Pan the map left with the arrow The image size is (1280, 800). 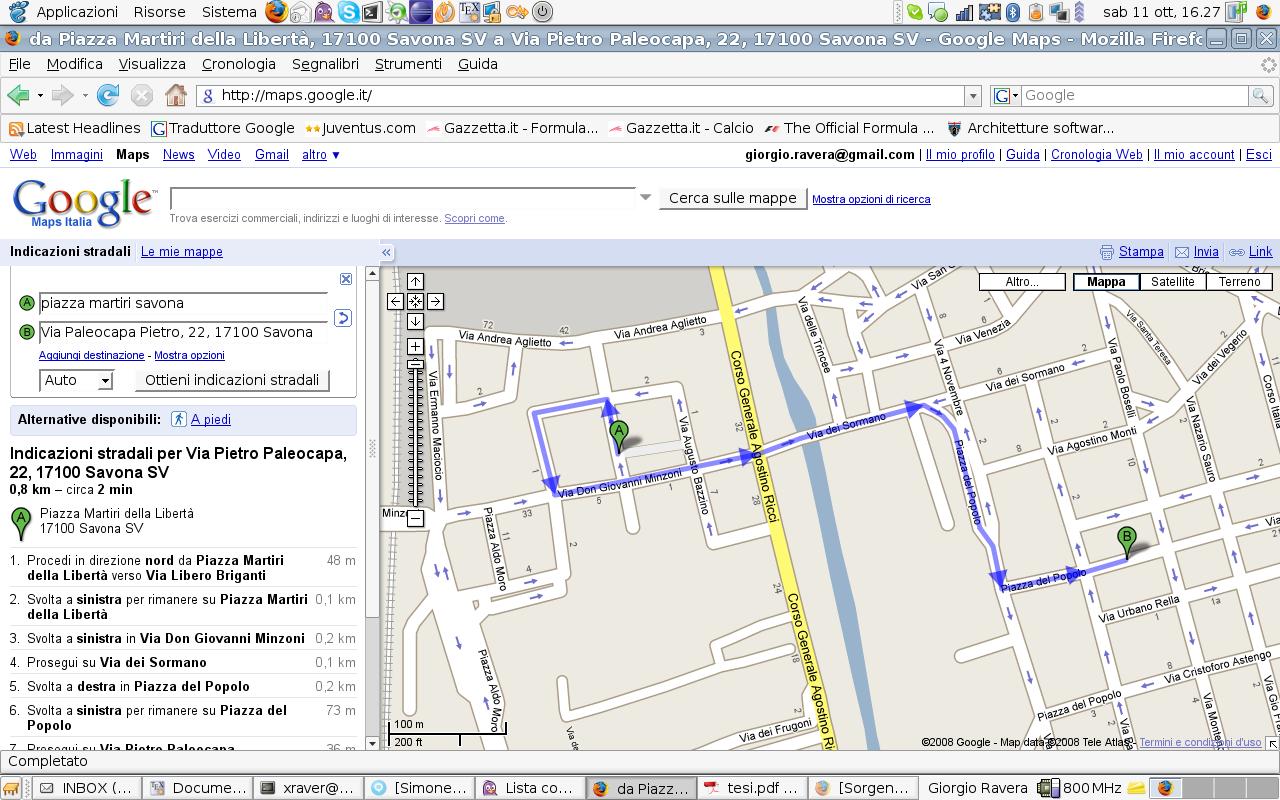395,301
